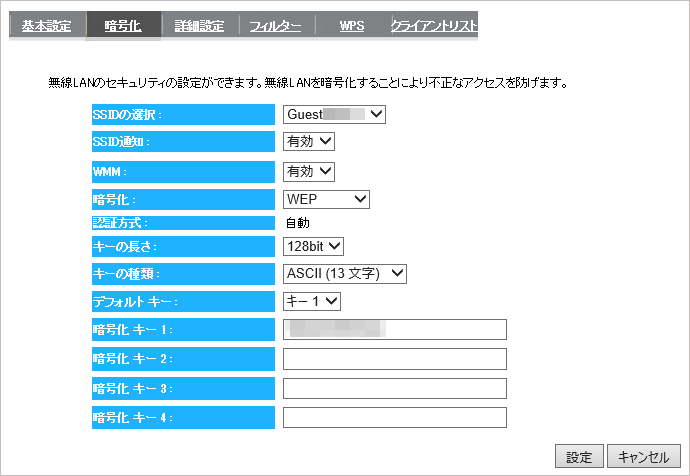Open the デフォルト キー dropdown
This screenshot has height=476, width=690.
click(312, 301)
